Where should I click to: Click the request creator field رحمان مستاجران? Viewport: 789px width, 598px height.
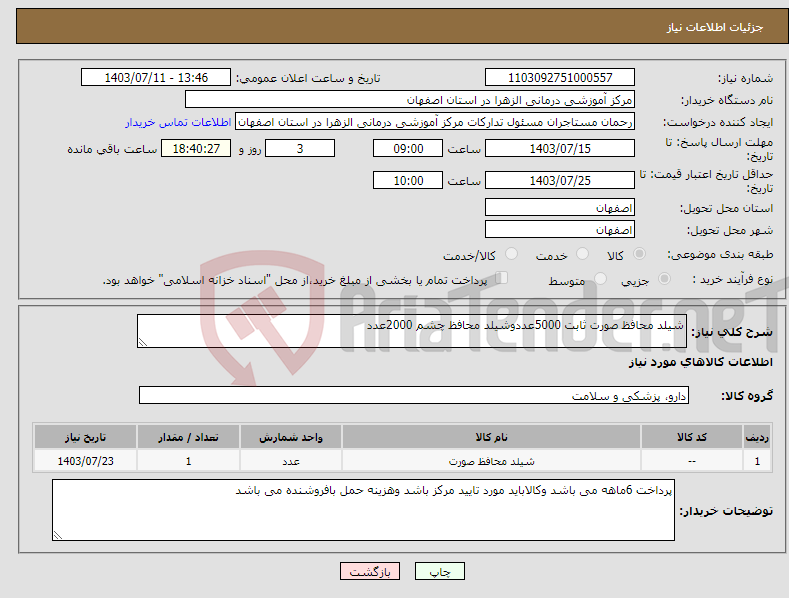click(435, 122)
